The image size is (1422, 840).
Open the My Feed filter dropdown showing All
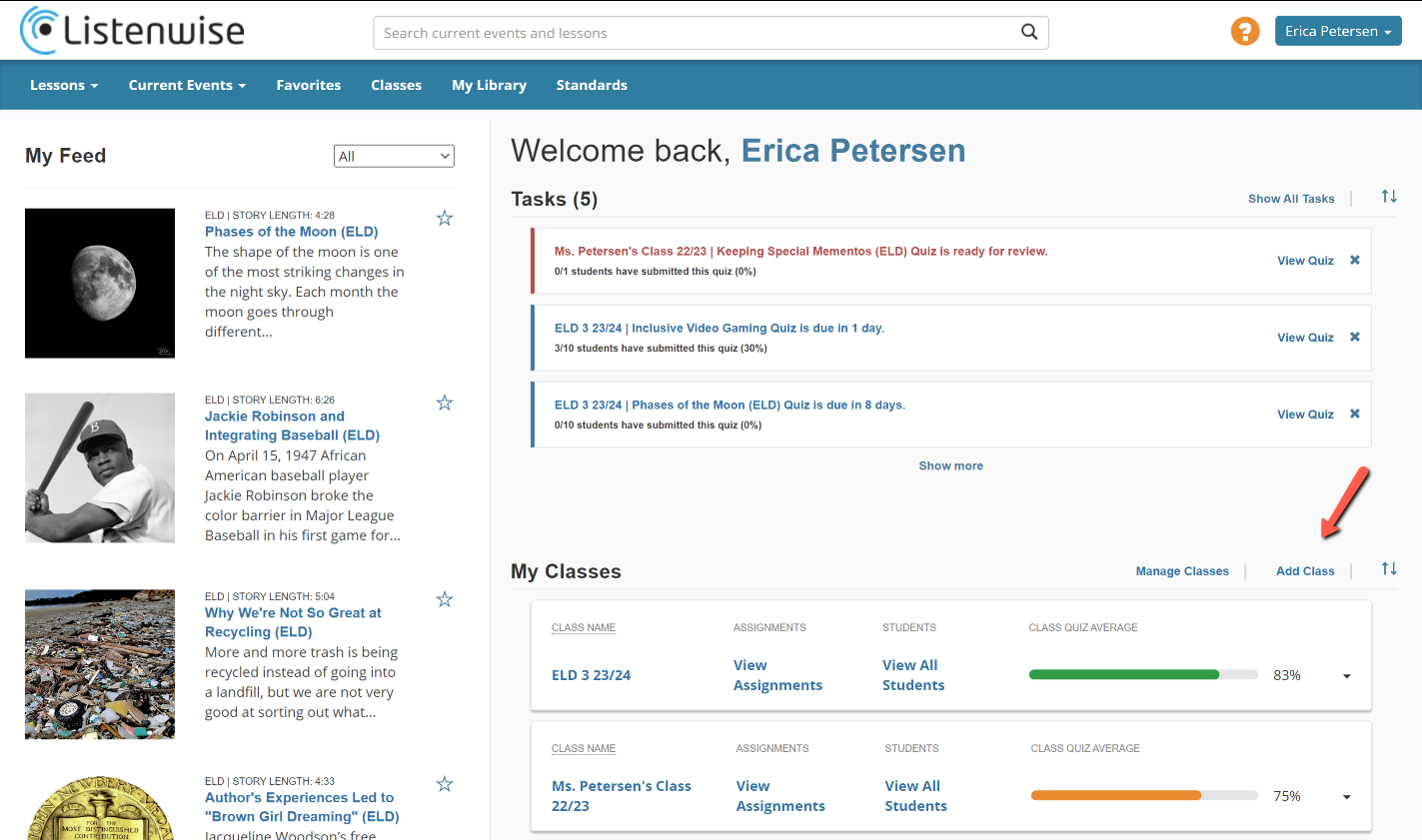click(394, 156)
